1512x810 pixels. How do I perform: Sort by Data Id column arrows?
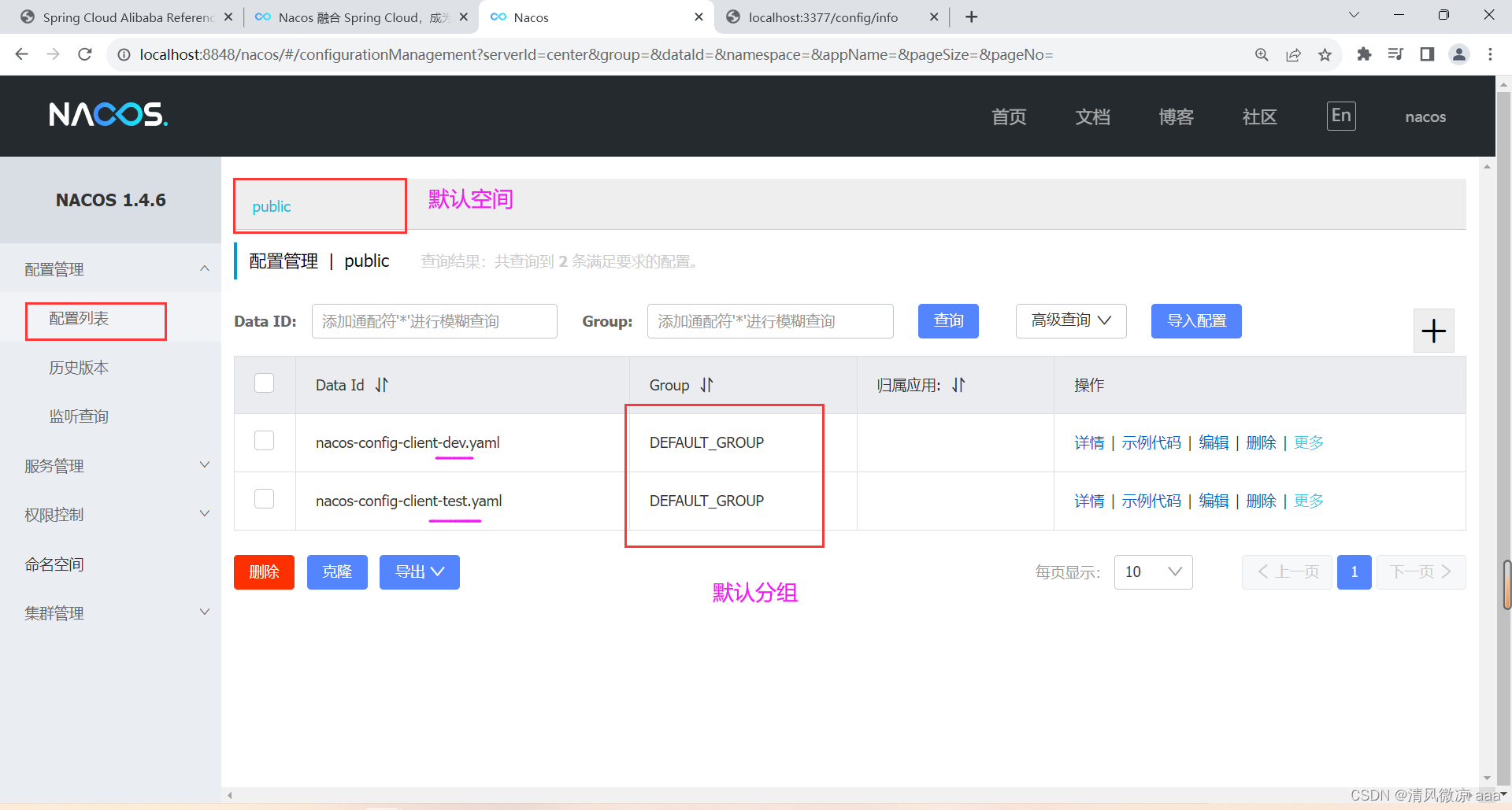382,385
